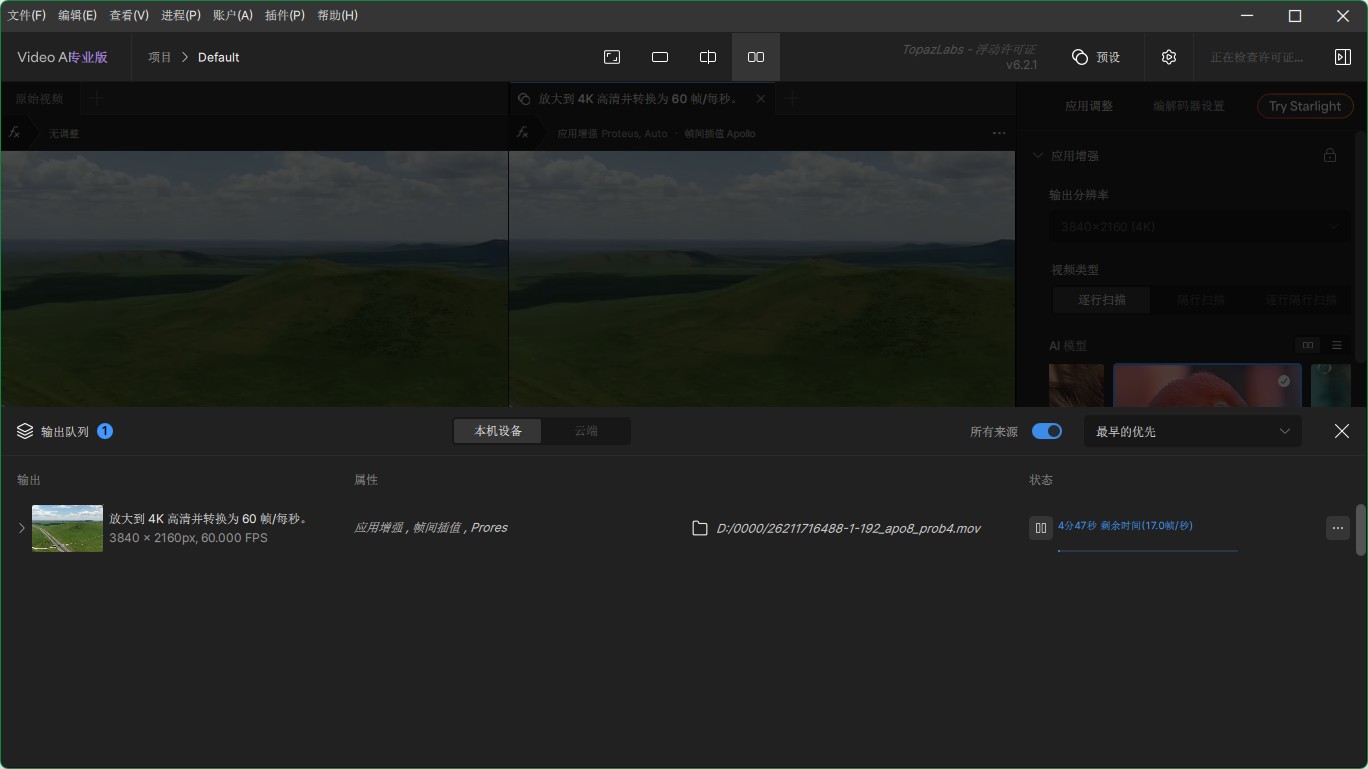Toggle the right sidebar panel

coord(1342,57)
